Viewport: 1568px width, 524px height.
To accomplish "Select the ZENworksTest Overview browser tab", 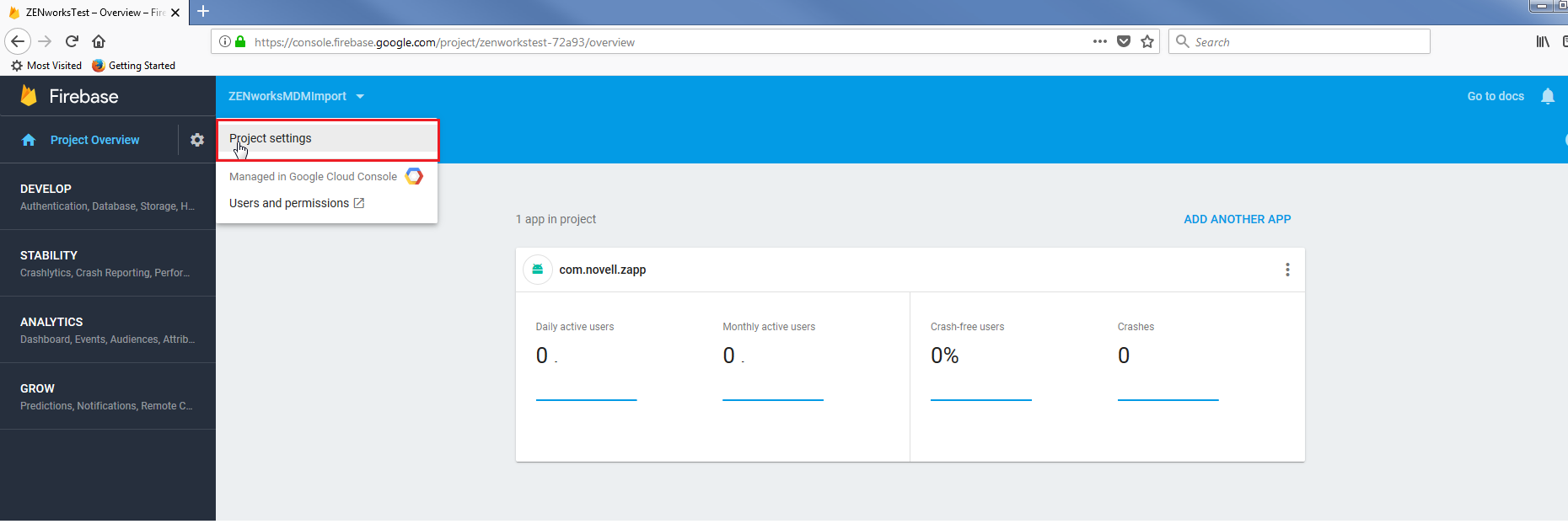I will (94, 13).
